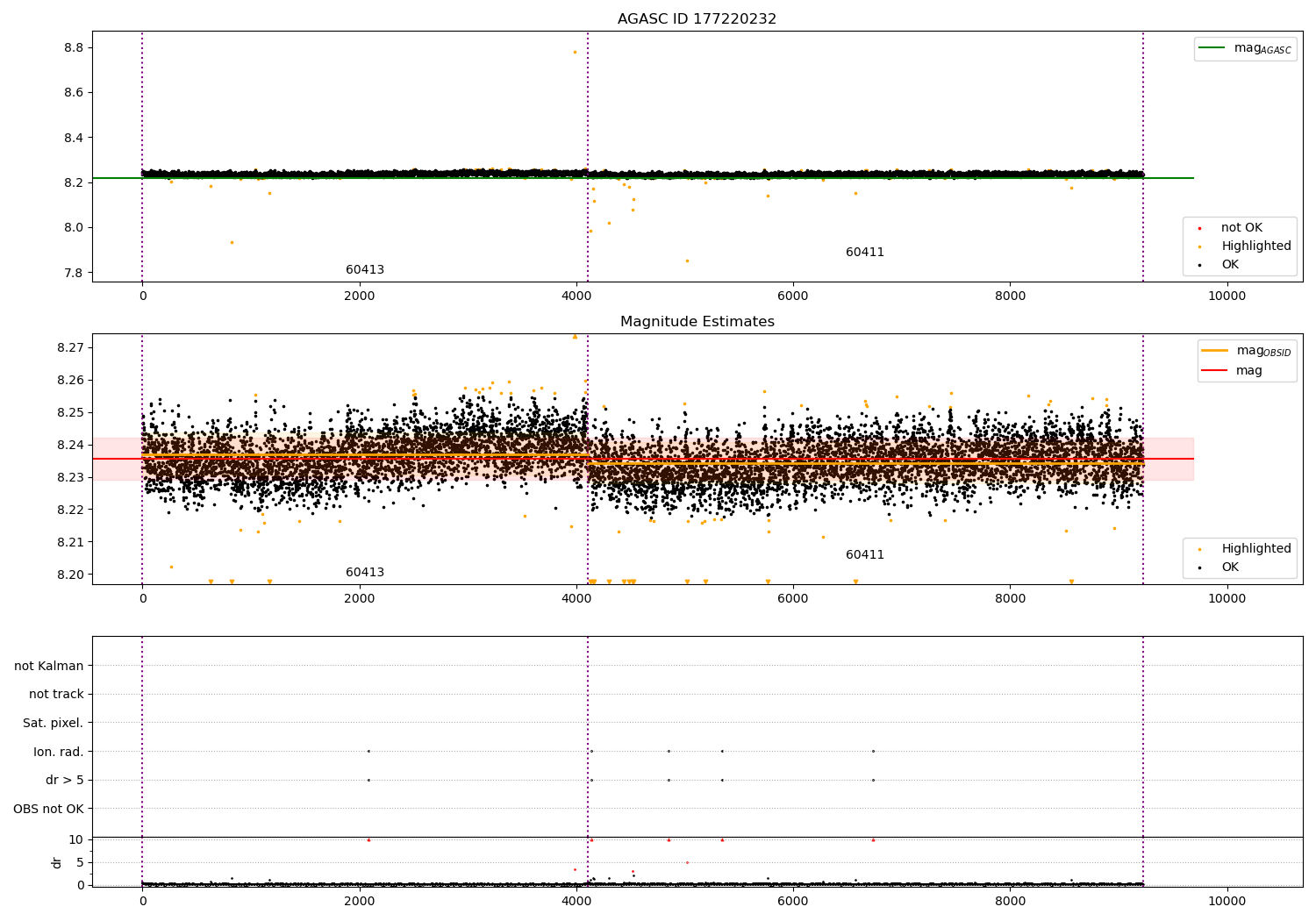The height and width of the screenshot is (921, 1316).
Task: Click the 'Ion. rad.' y-axis label
Action: (59, 753)
